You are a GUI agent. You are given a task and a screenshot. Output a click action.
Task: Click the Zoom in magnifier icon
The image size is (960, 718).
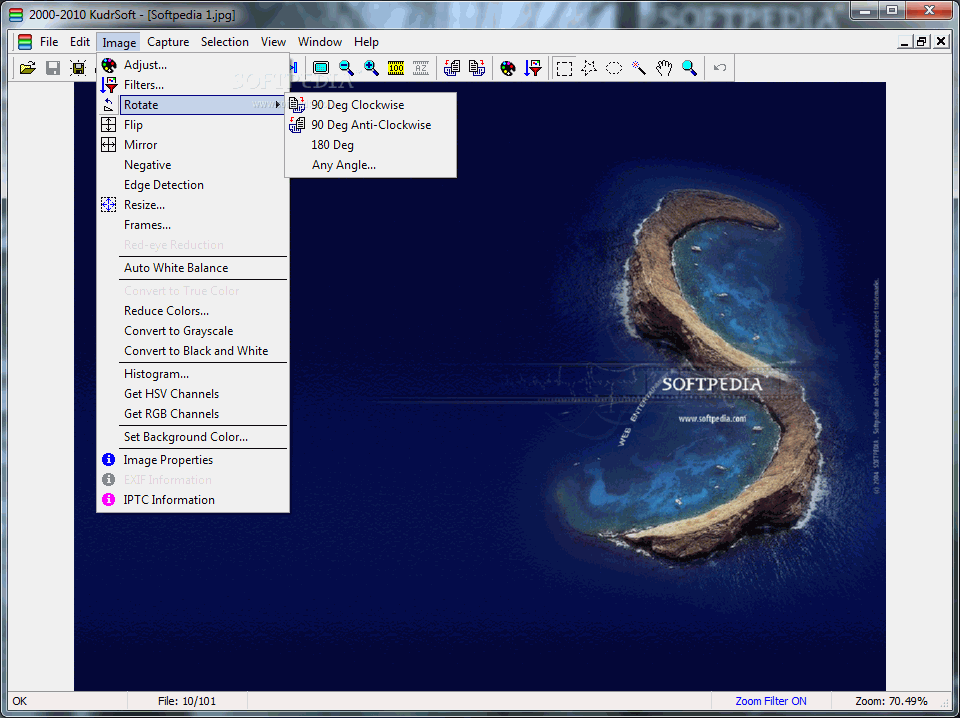tap(371, 68)
